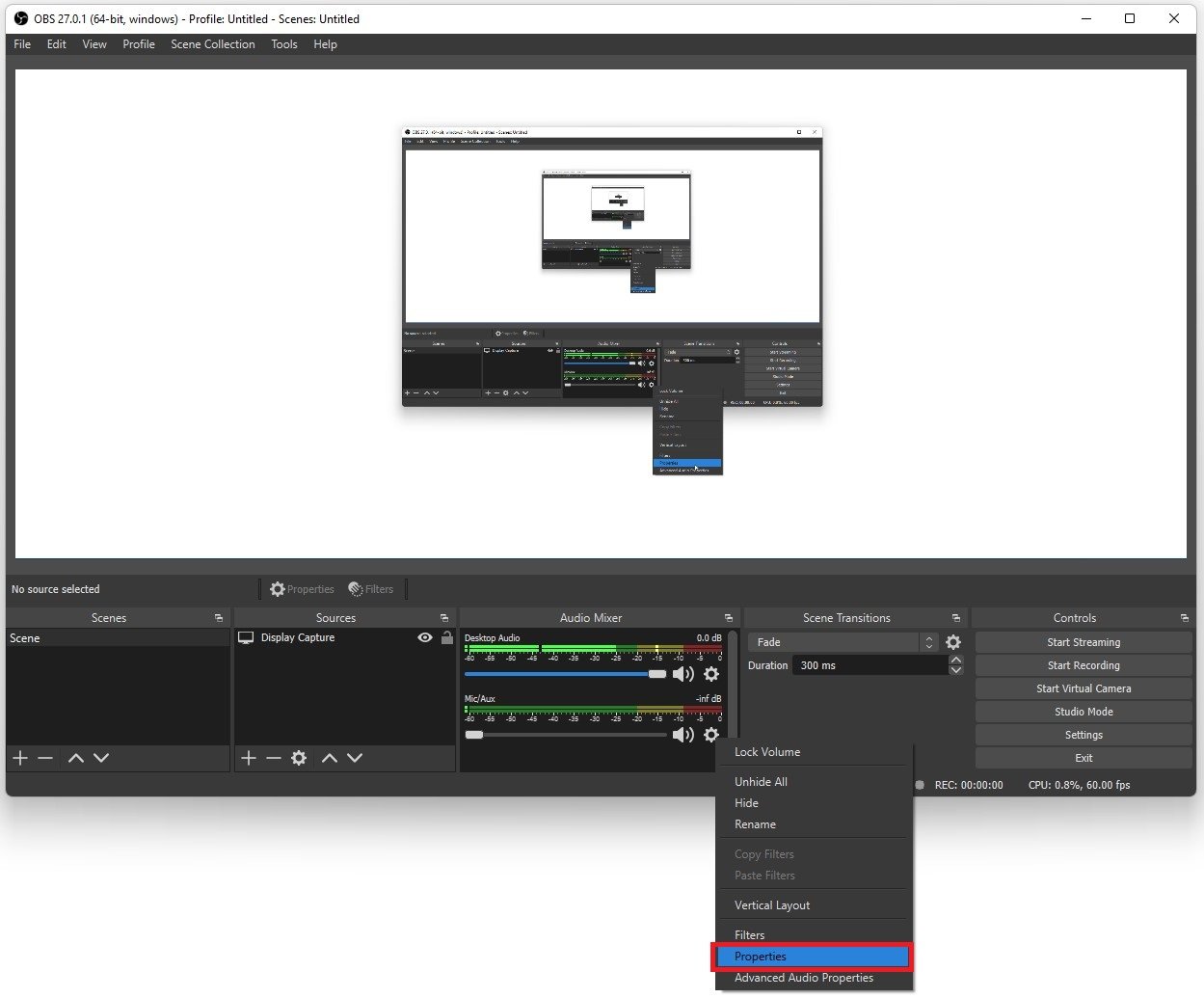1204x998 pixels.
Task: Choose Copy Filters in context menu
Action: coord(815,854)
